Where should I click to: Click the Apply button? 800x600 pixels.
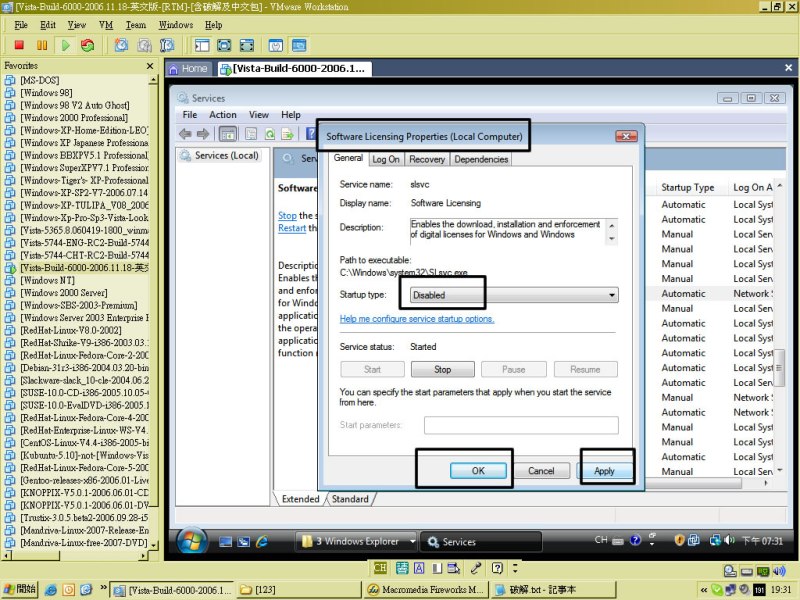tap(604, 470)
